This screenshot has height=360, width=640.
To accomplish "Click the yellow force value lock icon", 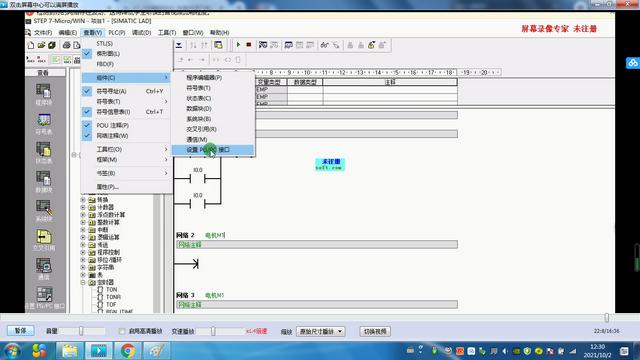I will 371,45.
